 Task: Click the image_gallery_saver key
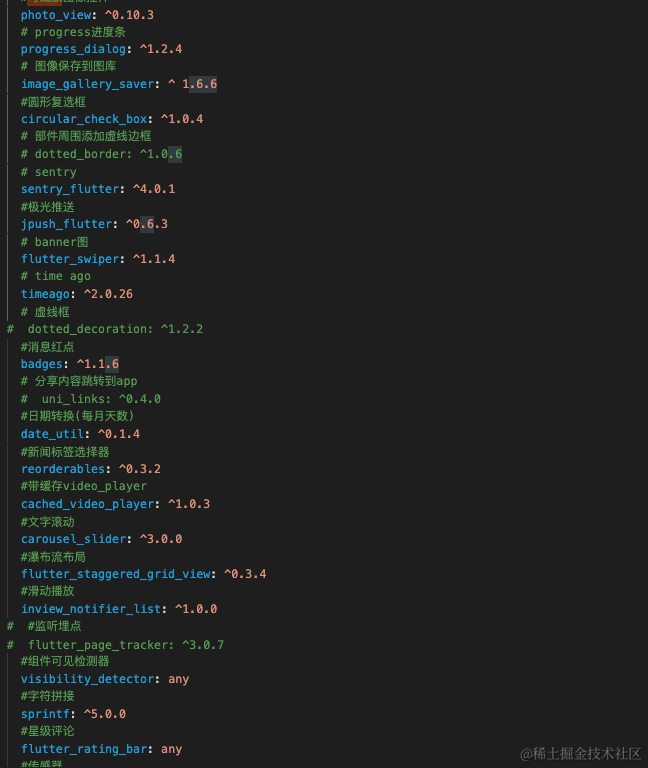tap(88, 84)
